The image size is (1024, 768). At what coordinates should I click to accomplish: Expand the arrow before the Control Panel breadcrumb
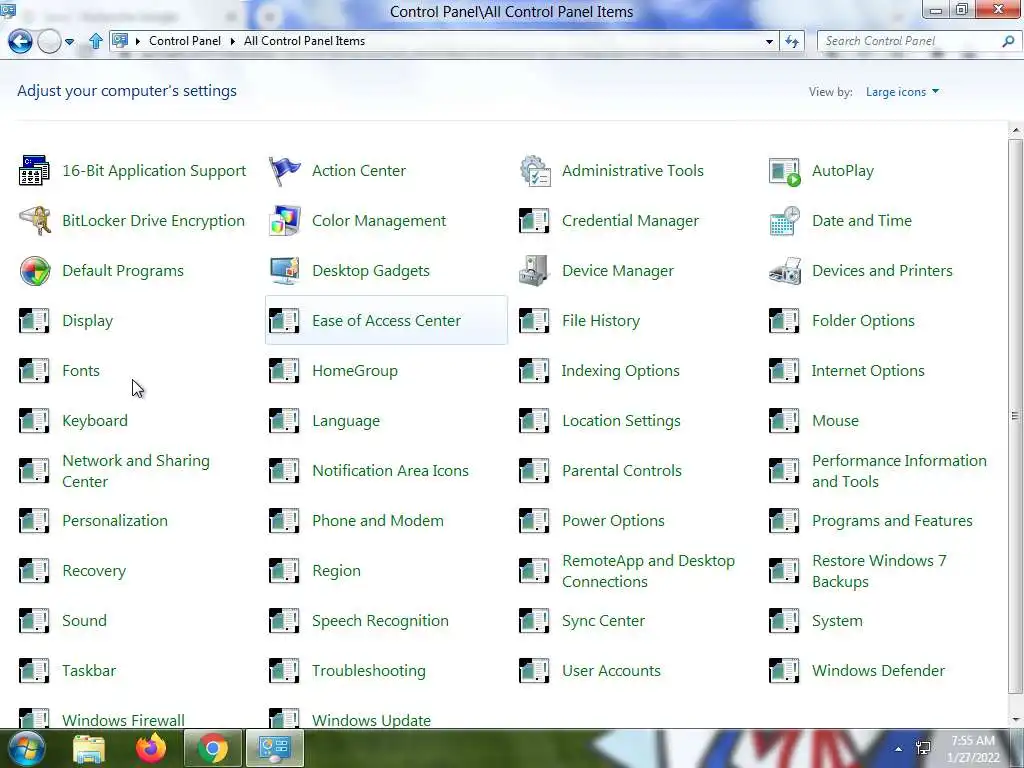[x=138, y=41]
